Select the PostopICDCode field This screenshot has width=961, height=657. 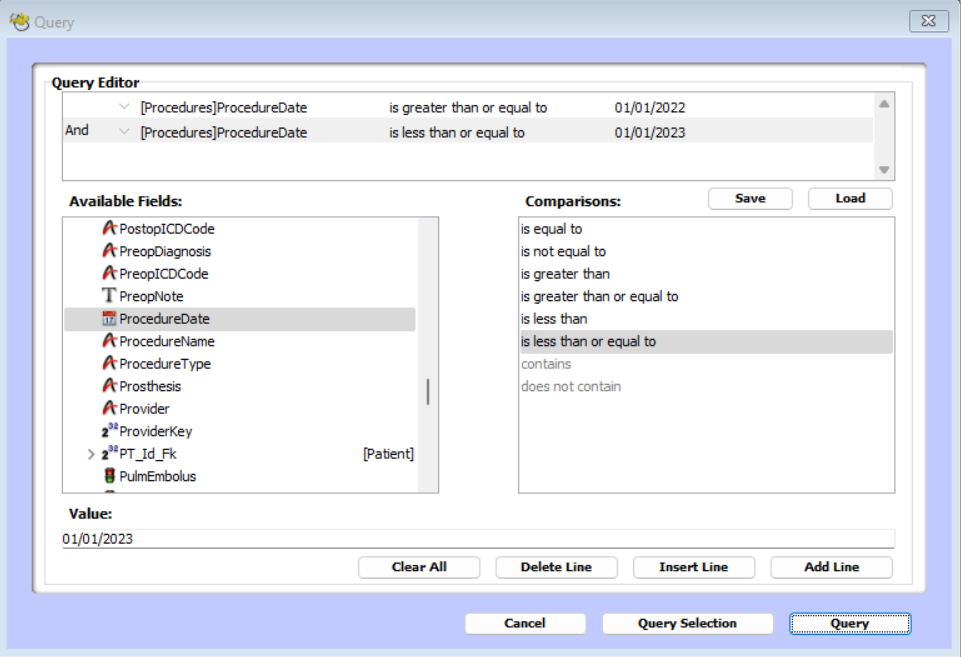click(x=240, y=229)
